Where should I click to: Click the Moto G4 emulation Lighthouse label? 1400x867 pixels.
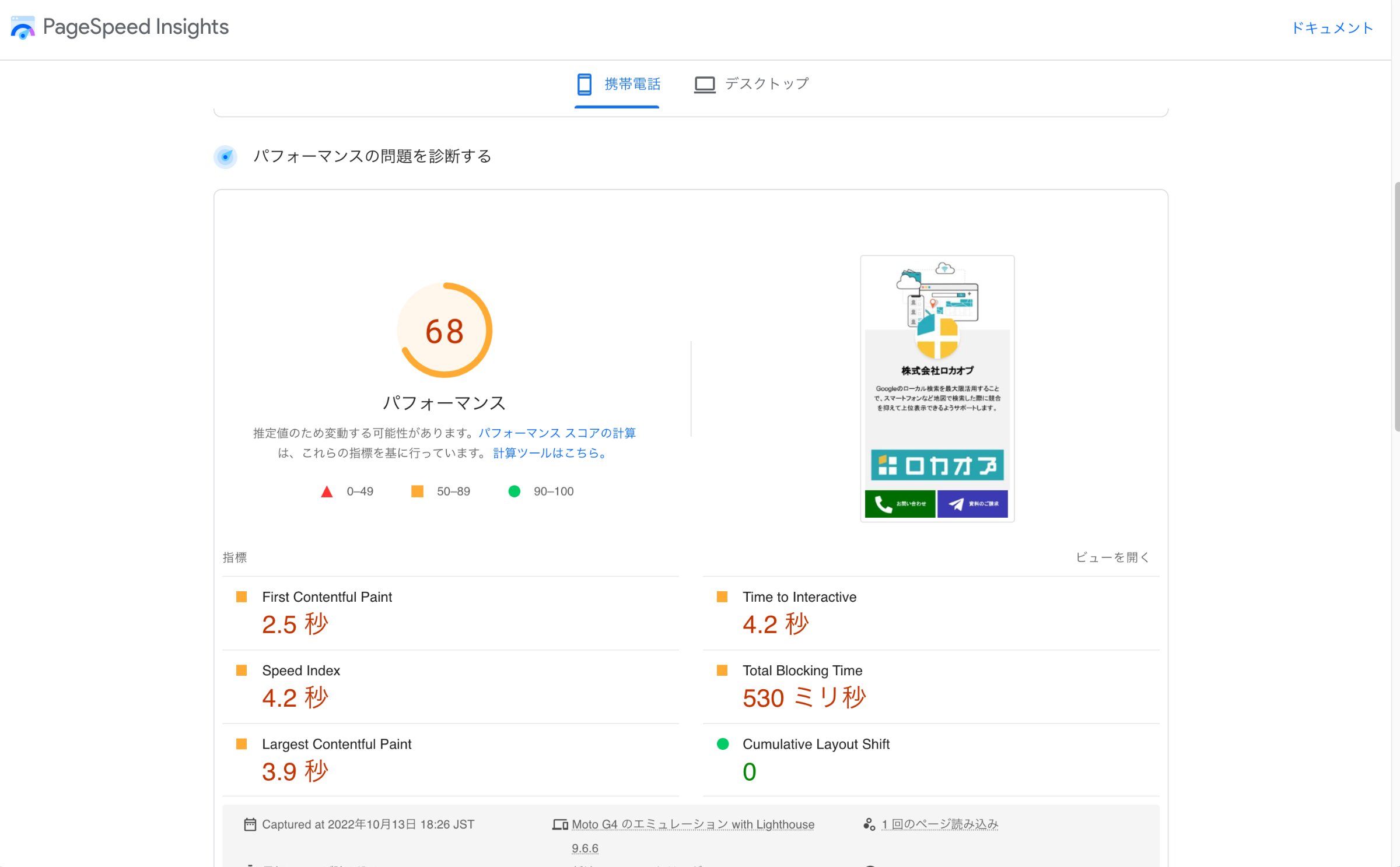click(692, 824)
